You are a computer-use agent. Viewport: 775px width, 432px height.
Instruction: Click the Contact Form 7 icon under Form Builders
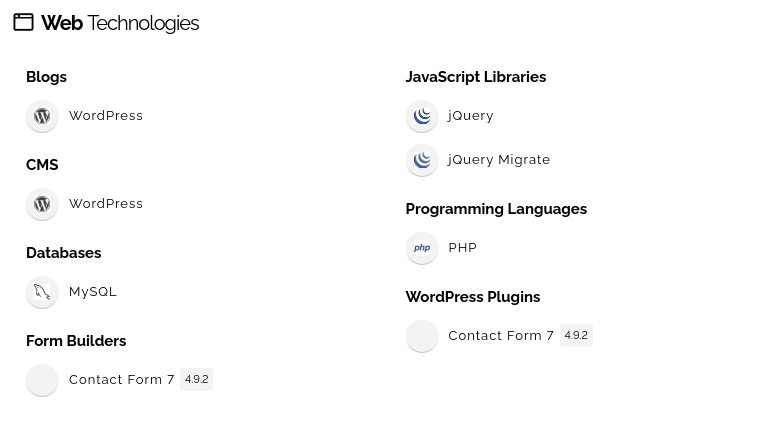click(42, 380)
